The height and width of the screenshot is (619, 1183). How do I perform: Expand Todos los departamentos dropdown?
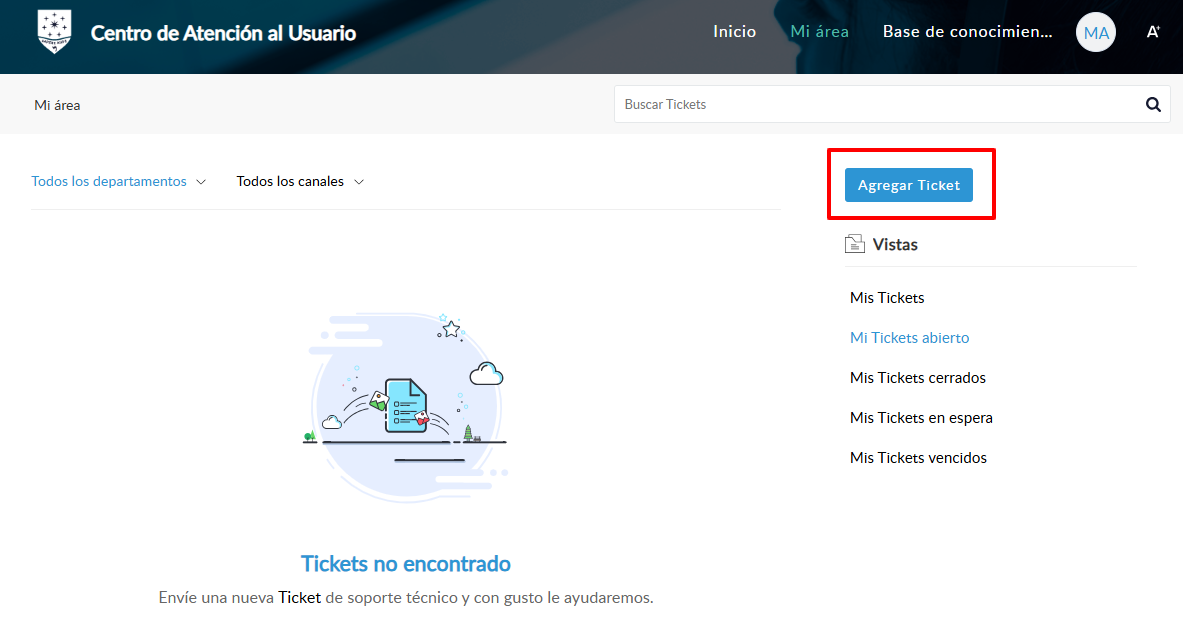point(118,182)
